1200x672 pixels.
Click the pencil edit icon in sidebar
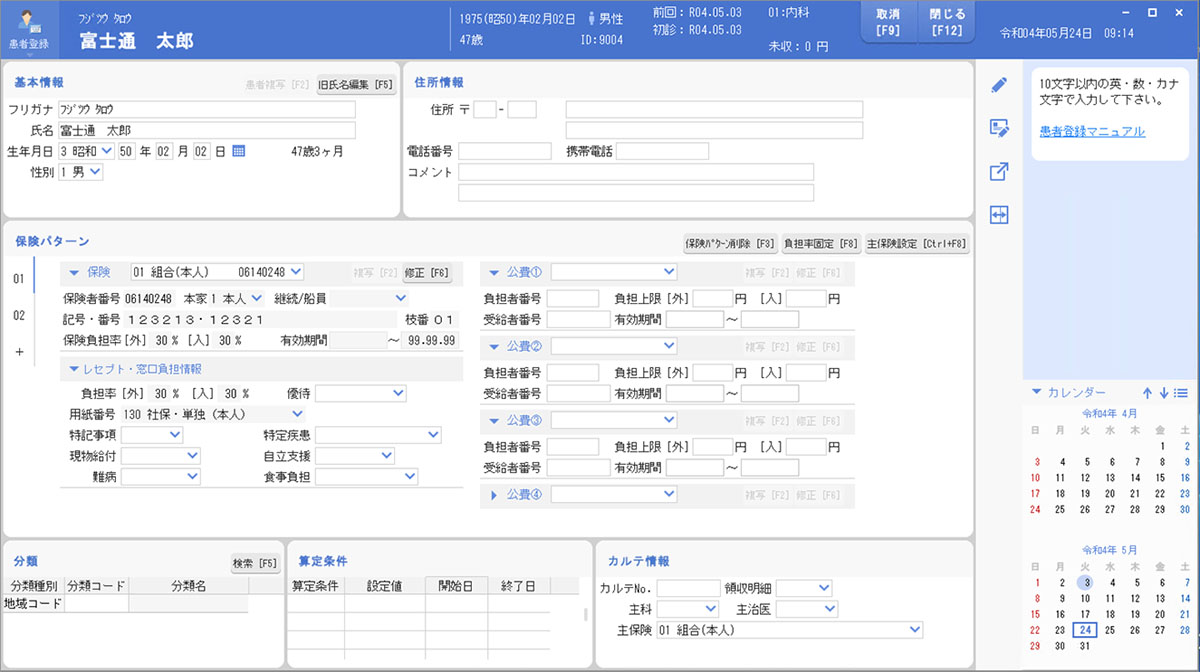[x=998, y=85]
